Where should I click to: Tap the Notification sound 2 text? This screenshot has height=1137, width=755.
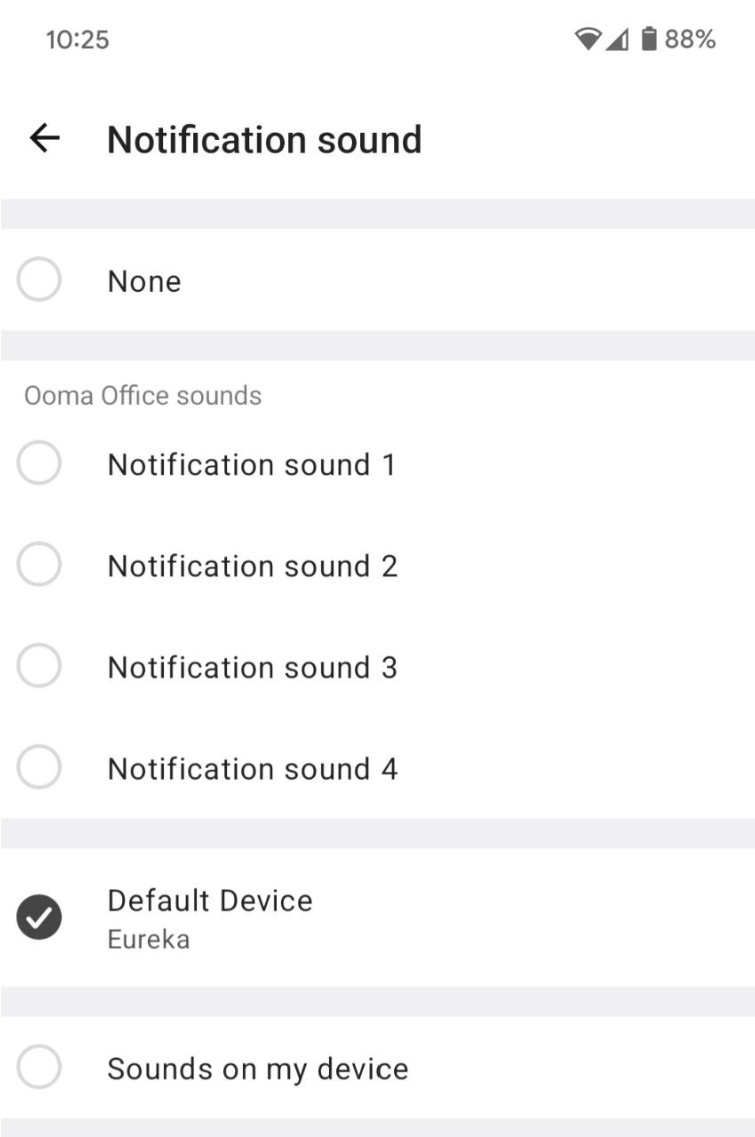252,566
